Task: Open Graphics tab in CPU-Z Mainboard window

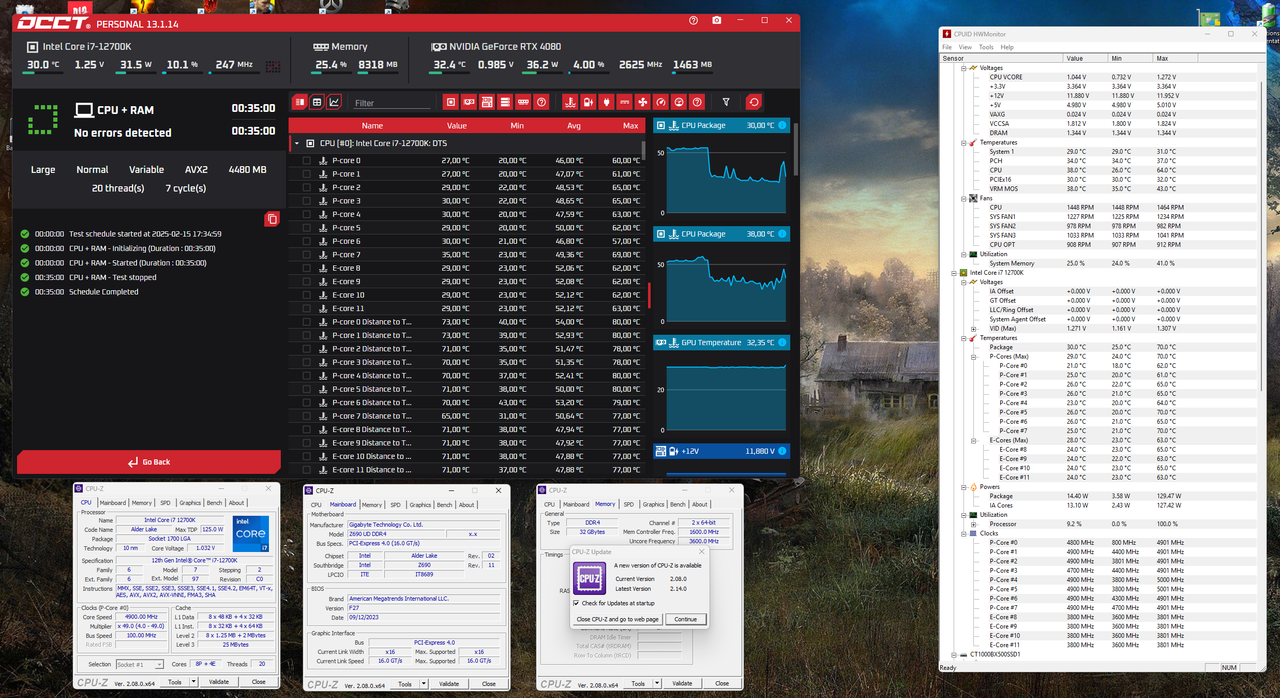Action: 420,505
